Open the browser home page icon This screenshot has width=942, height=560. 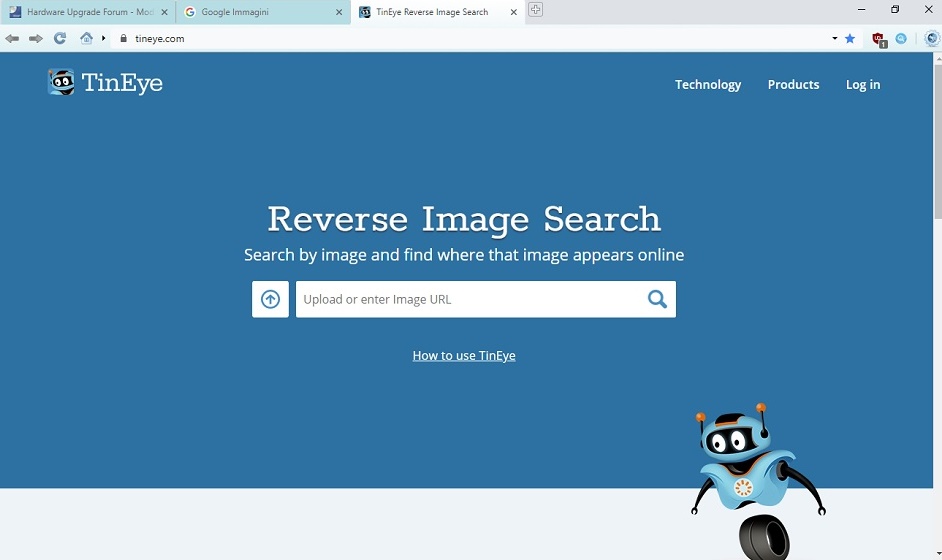pyautogui.click(x=87, y=38)
